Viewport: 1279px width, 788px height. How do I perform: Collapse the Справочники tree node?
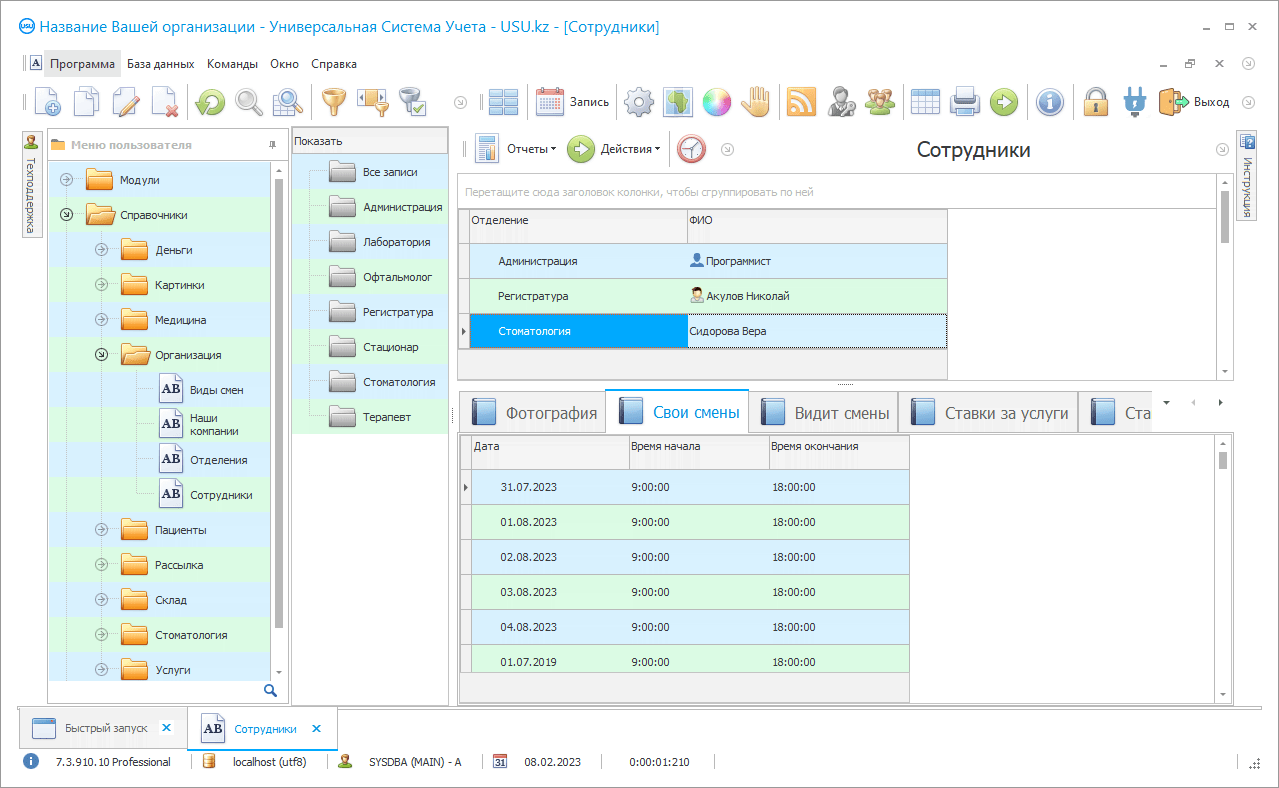click(x=67, y=215)
